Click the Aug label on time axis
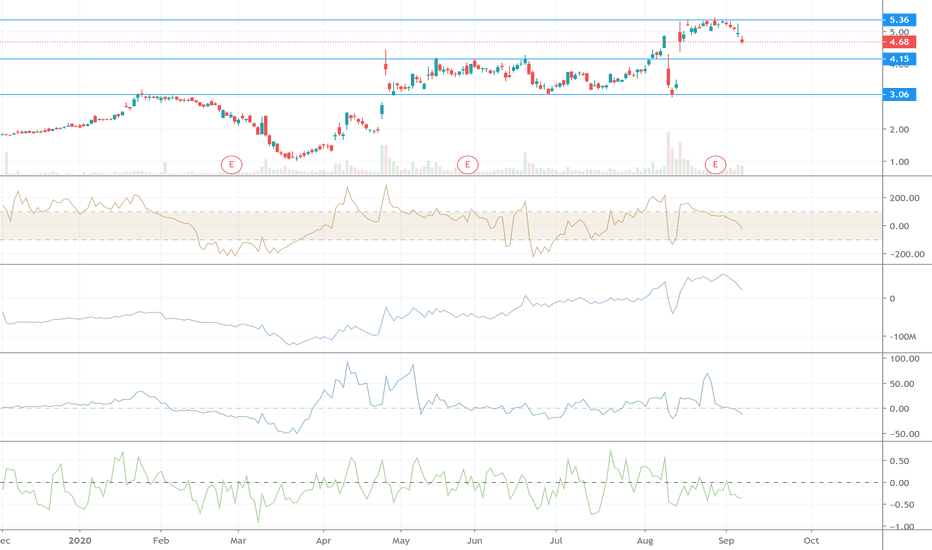The image size is (932, 550). click(645, 540)
